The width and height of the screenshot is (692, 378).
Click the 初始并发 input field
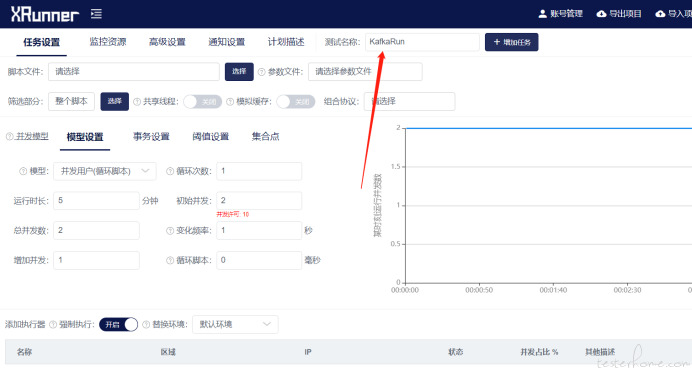coord(259,201)
